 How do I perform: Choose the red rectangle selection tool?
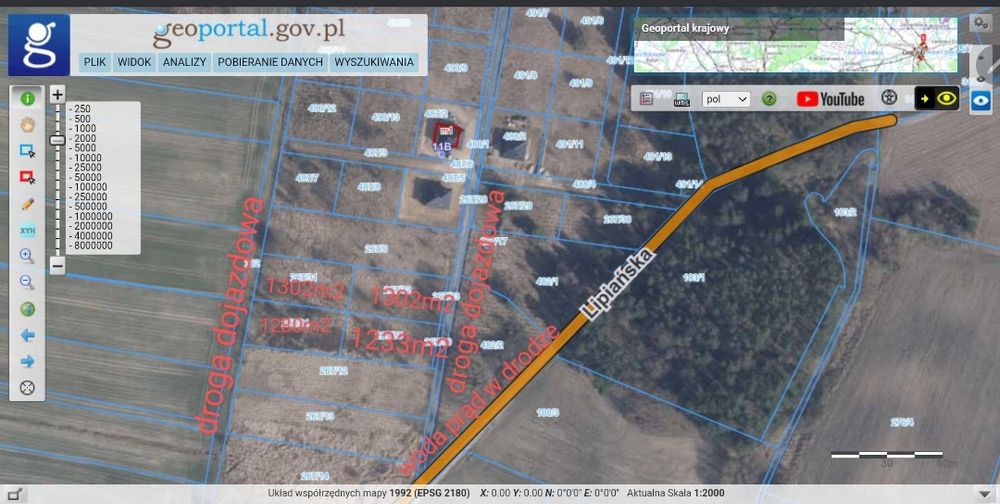point(27,177)
